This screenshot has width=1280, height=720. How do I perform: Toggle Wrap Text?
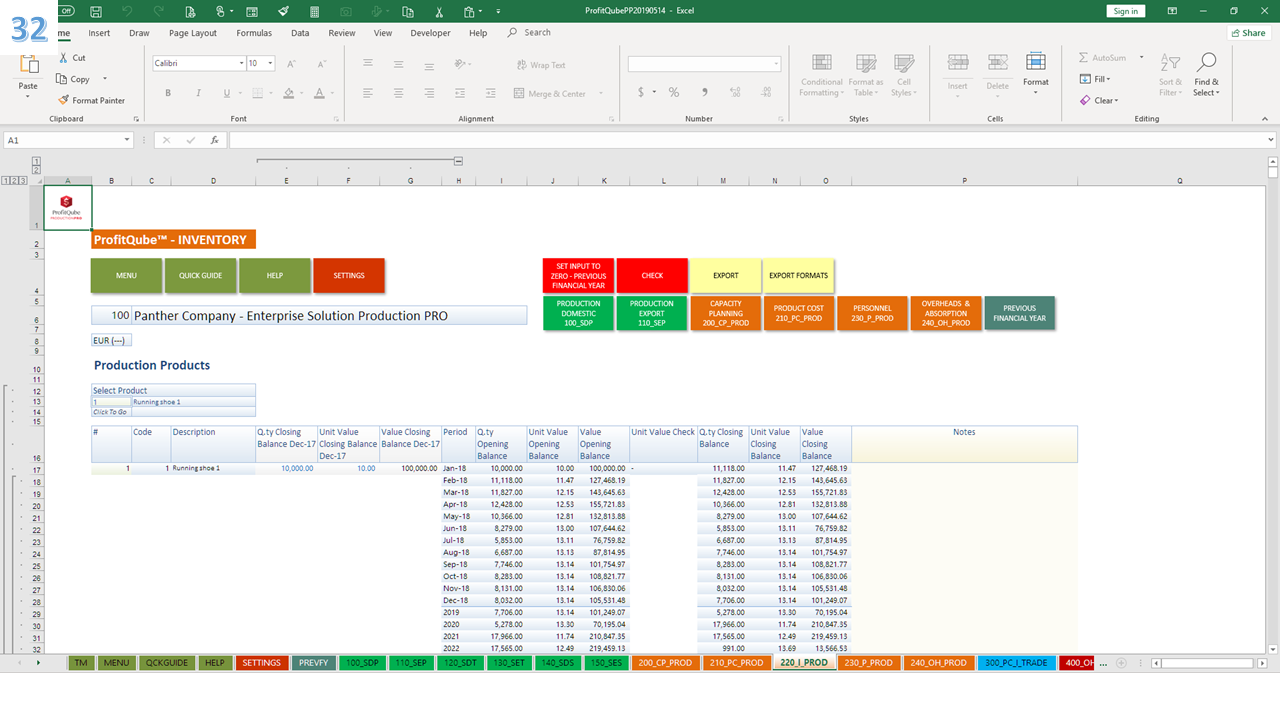pyautogui.click(x=541, y=65)
